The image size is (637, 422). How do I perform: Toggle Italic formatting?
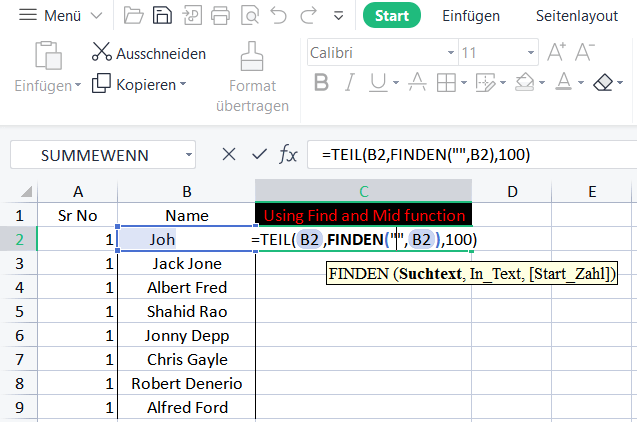point(349,82)
